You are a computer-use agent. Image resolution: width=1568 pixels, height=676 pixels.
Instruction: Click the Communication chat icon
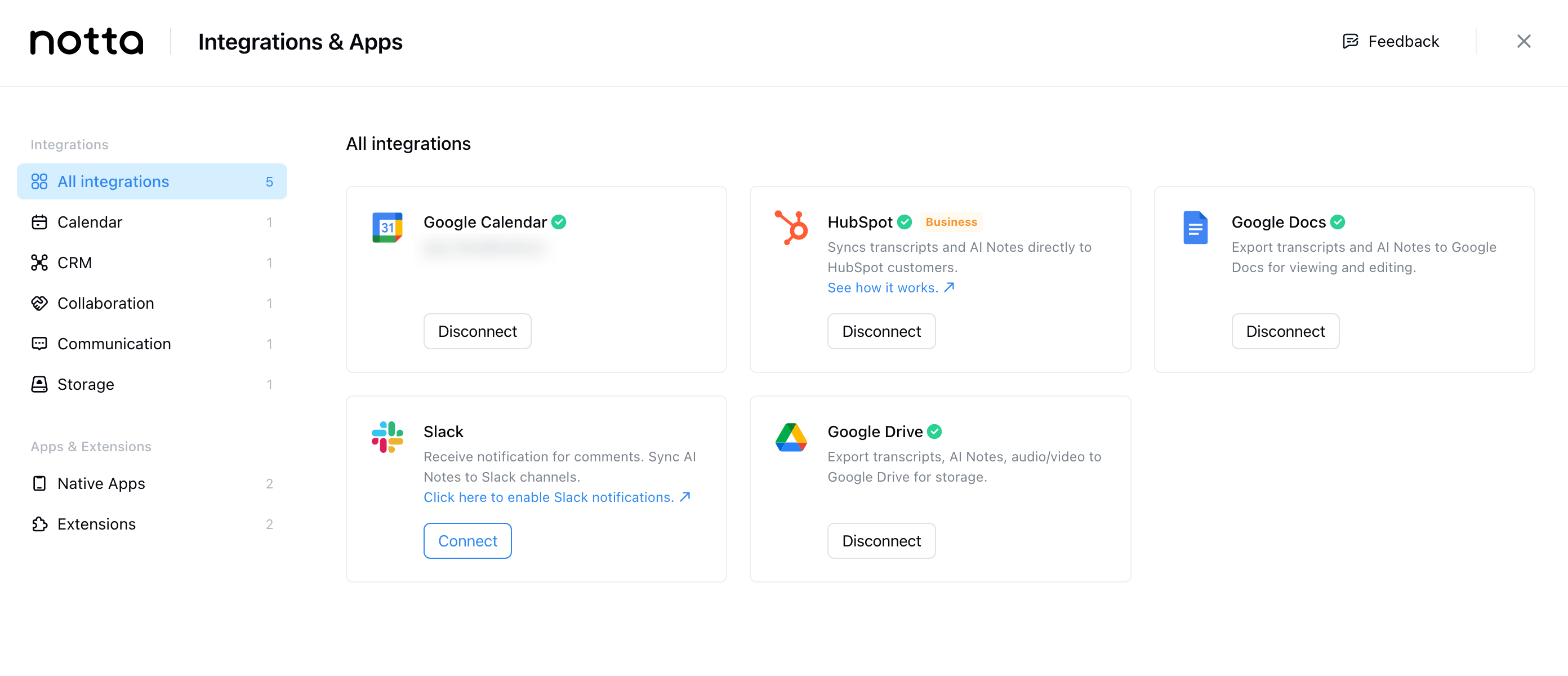pyautogui.click(x=39, y=344)
